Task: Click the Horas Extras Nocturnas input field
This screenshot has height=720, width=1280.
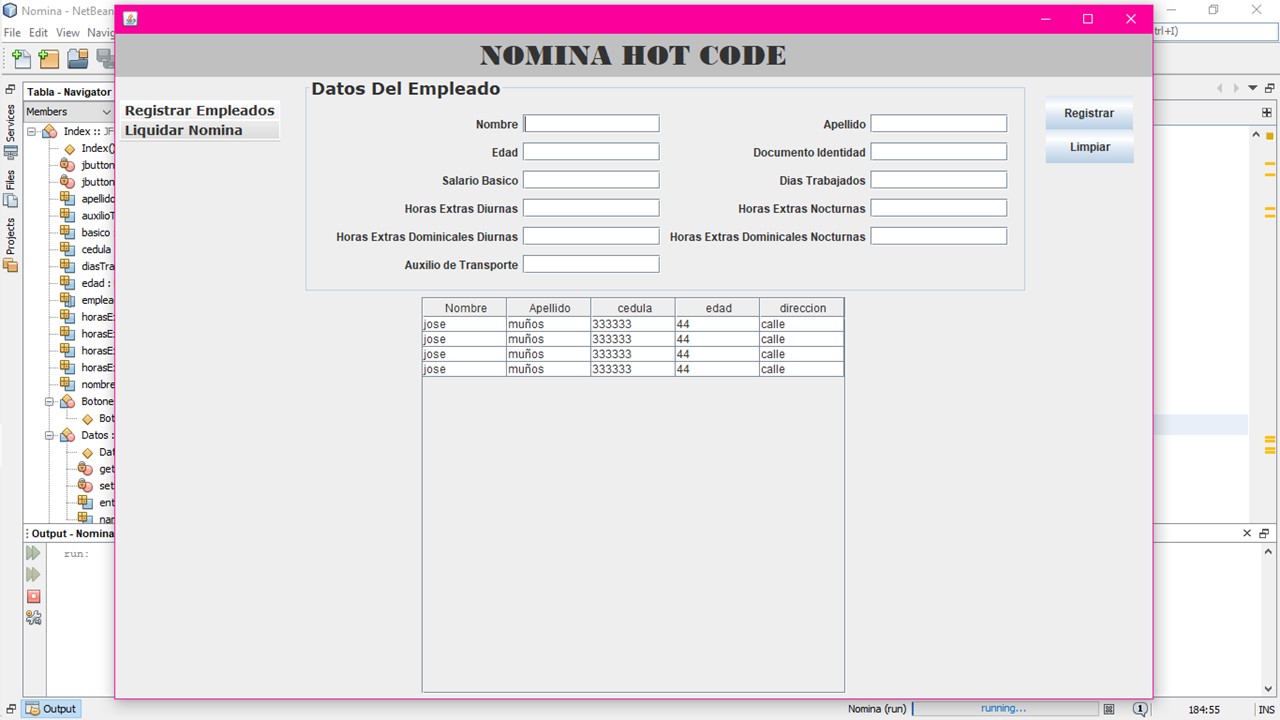Action: point(939,208)
